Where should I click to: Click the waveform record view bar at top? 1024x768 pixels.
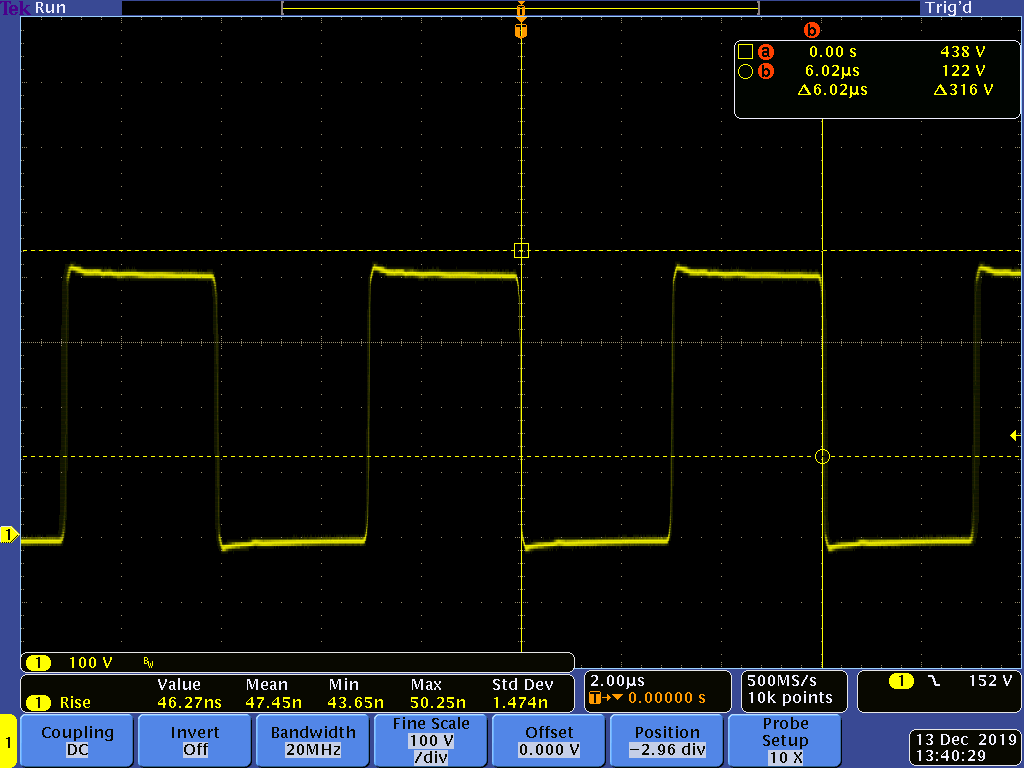520,8
